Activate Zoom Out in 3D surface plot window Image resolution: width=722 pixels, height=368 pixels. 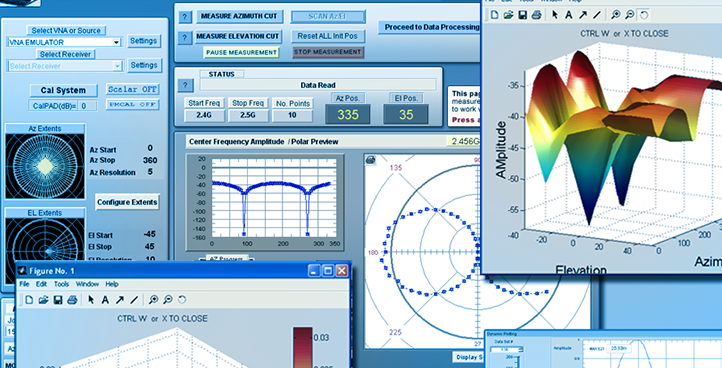pos(629,15)
